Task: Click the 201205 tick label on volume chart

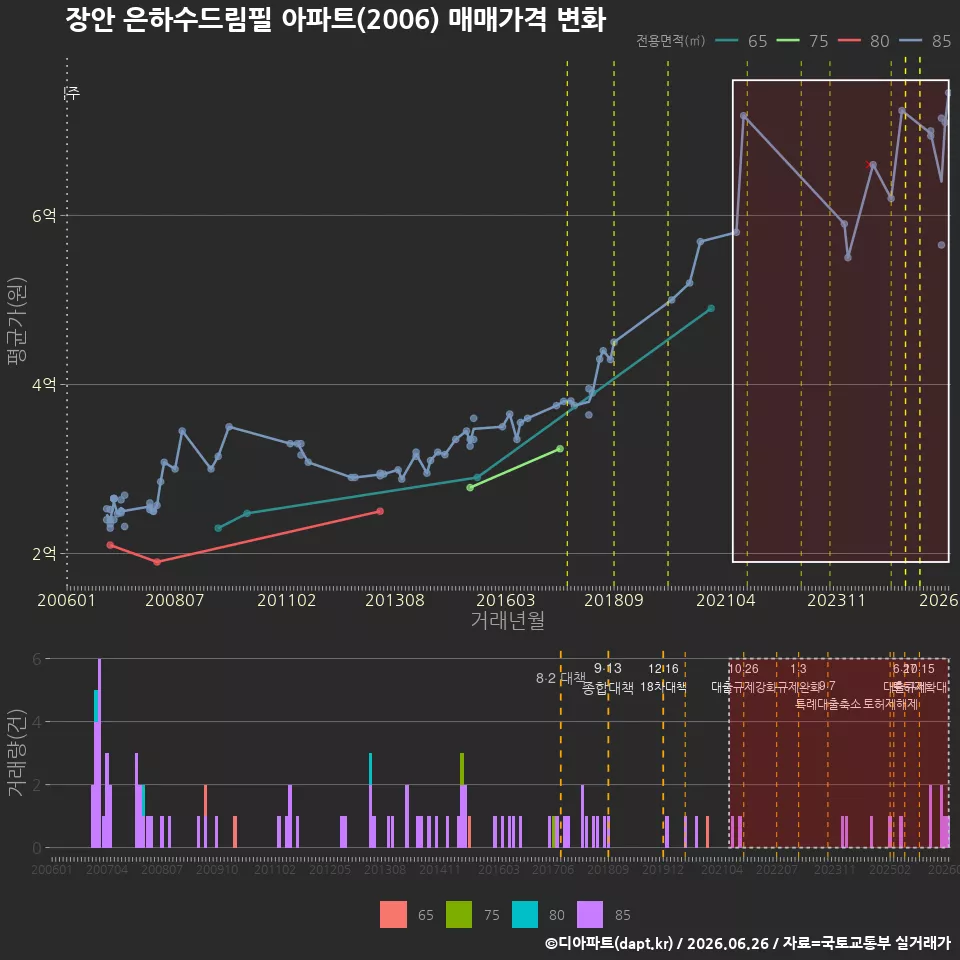Action: tap(330, 869)
